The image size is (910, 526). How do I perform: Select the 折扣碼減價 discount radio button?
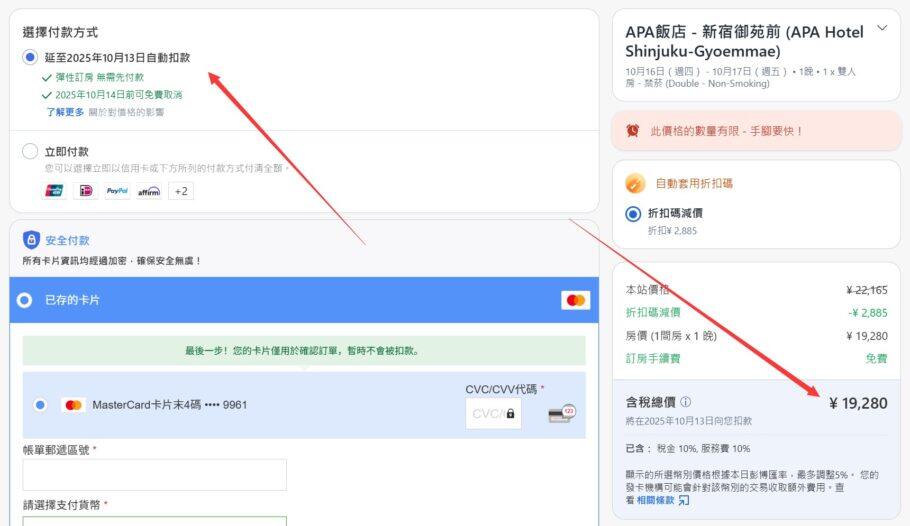point(633,214)
